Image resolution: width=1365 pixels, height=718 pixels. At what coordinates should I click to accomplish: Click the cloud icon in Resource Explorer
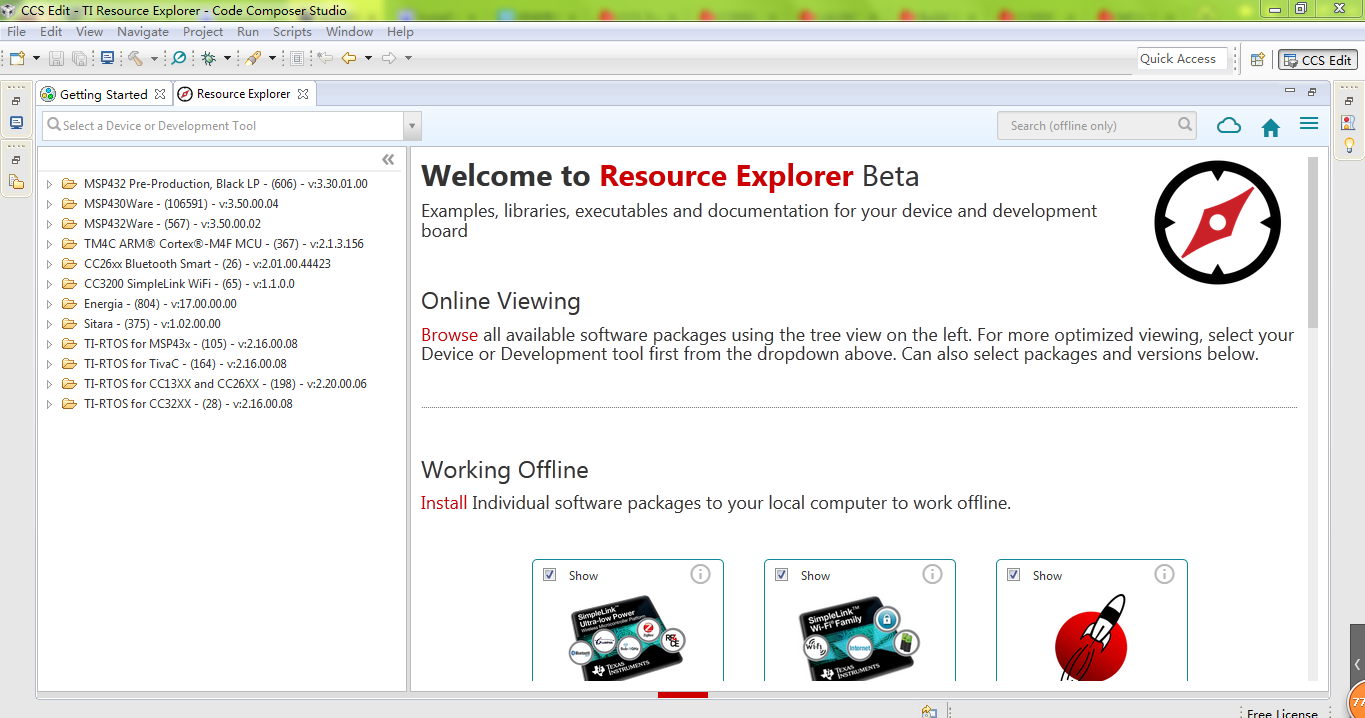1229,126
